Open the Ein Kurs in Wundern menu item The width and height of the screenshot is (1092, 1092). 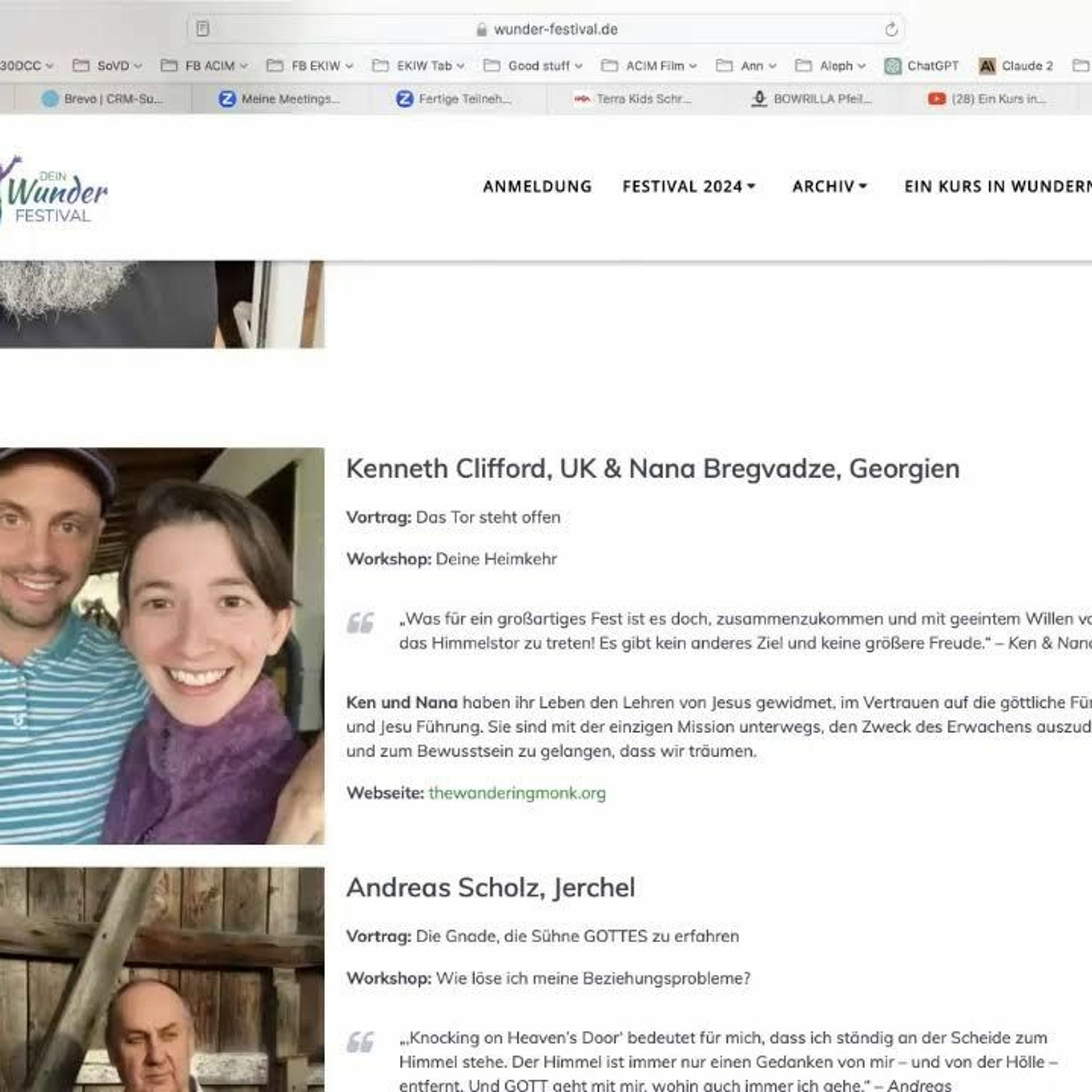(998, 186)
